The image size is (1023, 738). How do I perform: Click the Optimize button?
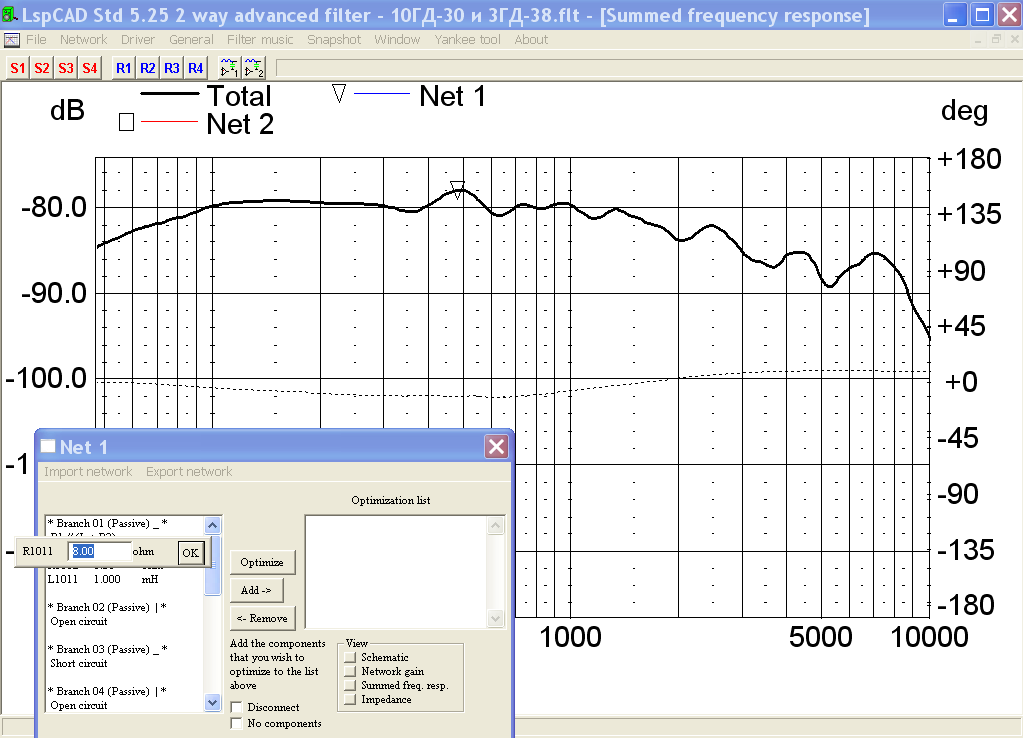(x=262, y=562)
